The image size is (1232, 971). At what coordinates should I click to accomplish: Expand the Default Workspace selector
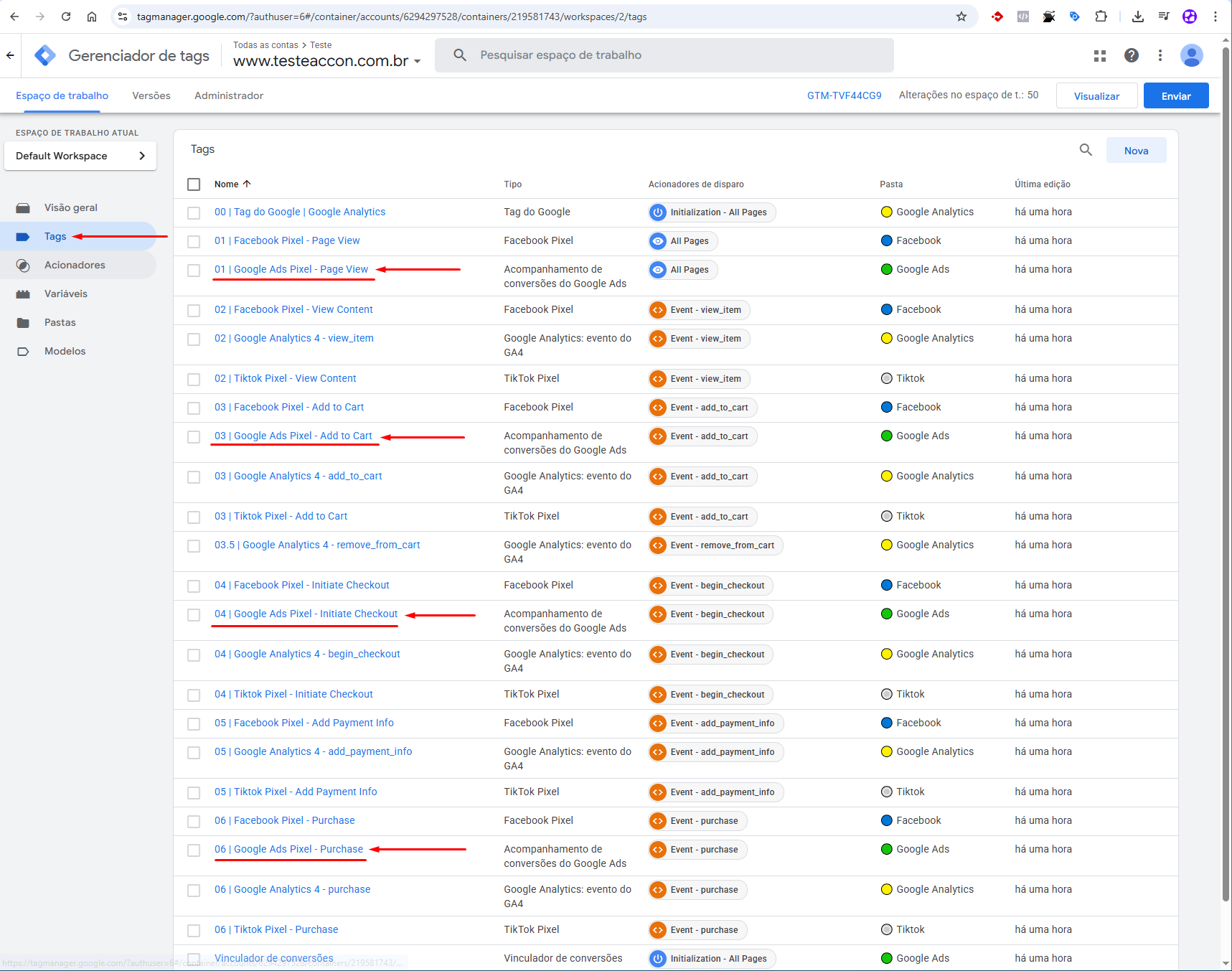tap(80, 156)
